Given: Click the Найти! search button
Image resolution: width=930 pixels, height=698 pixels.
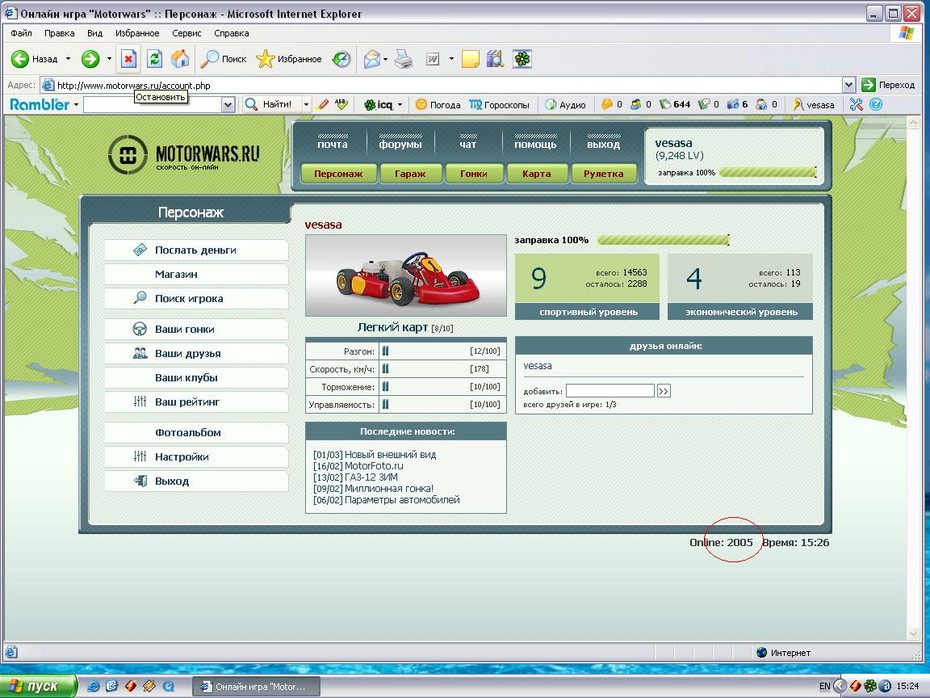Looking at the screenshot, I should point(269,104).
